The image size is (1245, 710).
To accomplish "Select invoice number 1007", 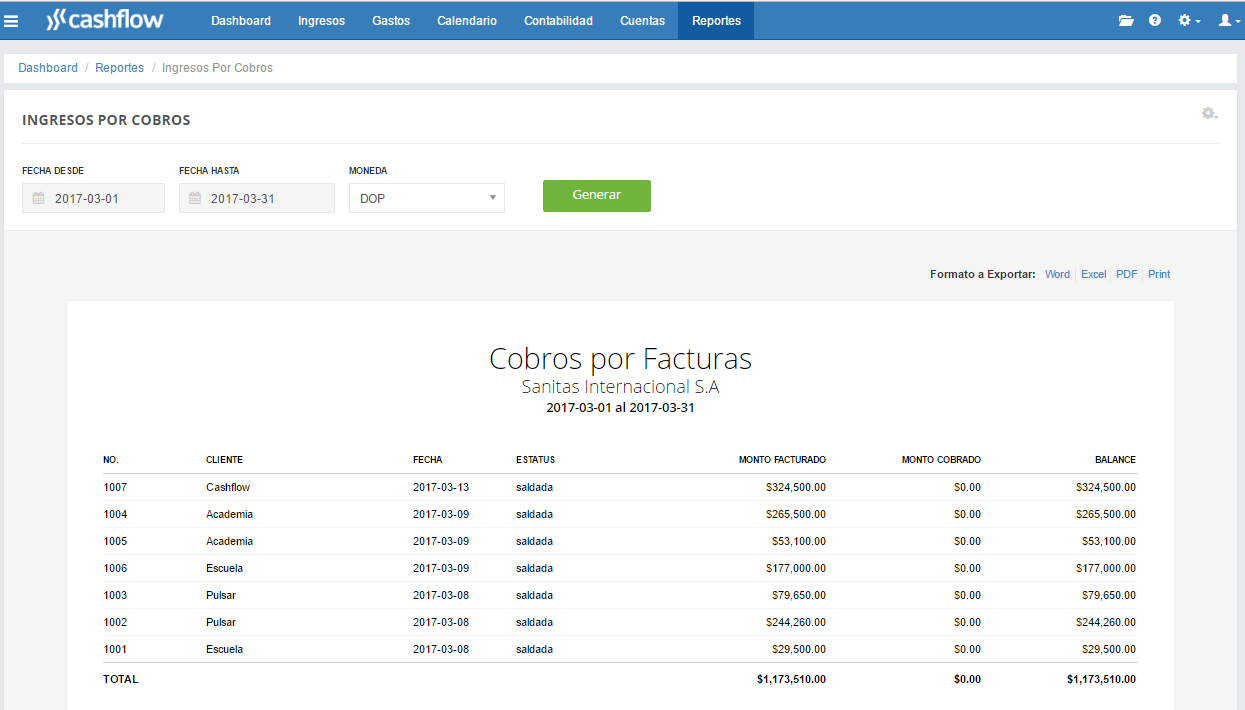I will pyautogui.click(x=115, y=487).
